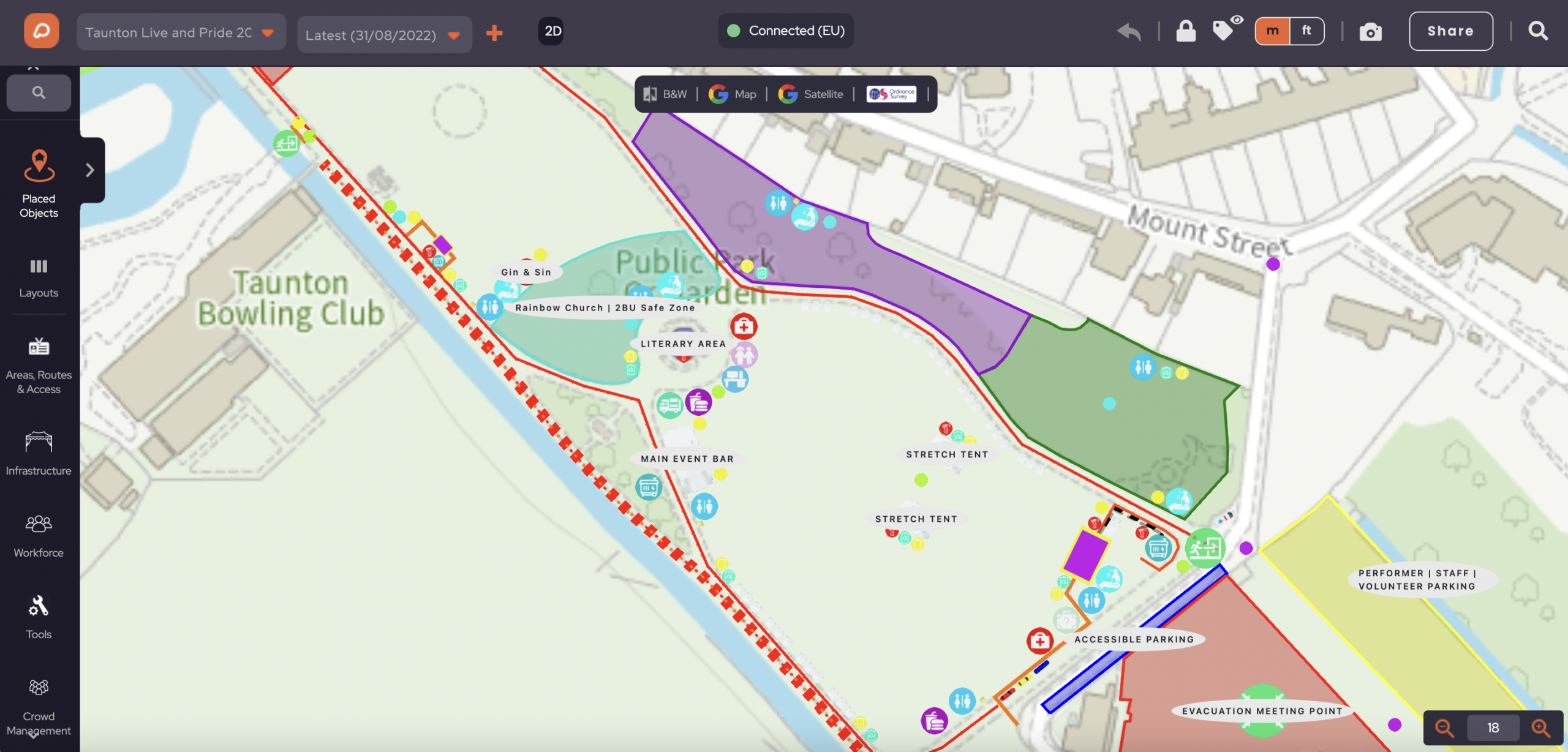
Task: Click the orange plus add button
Action: [x=494, y=33]
